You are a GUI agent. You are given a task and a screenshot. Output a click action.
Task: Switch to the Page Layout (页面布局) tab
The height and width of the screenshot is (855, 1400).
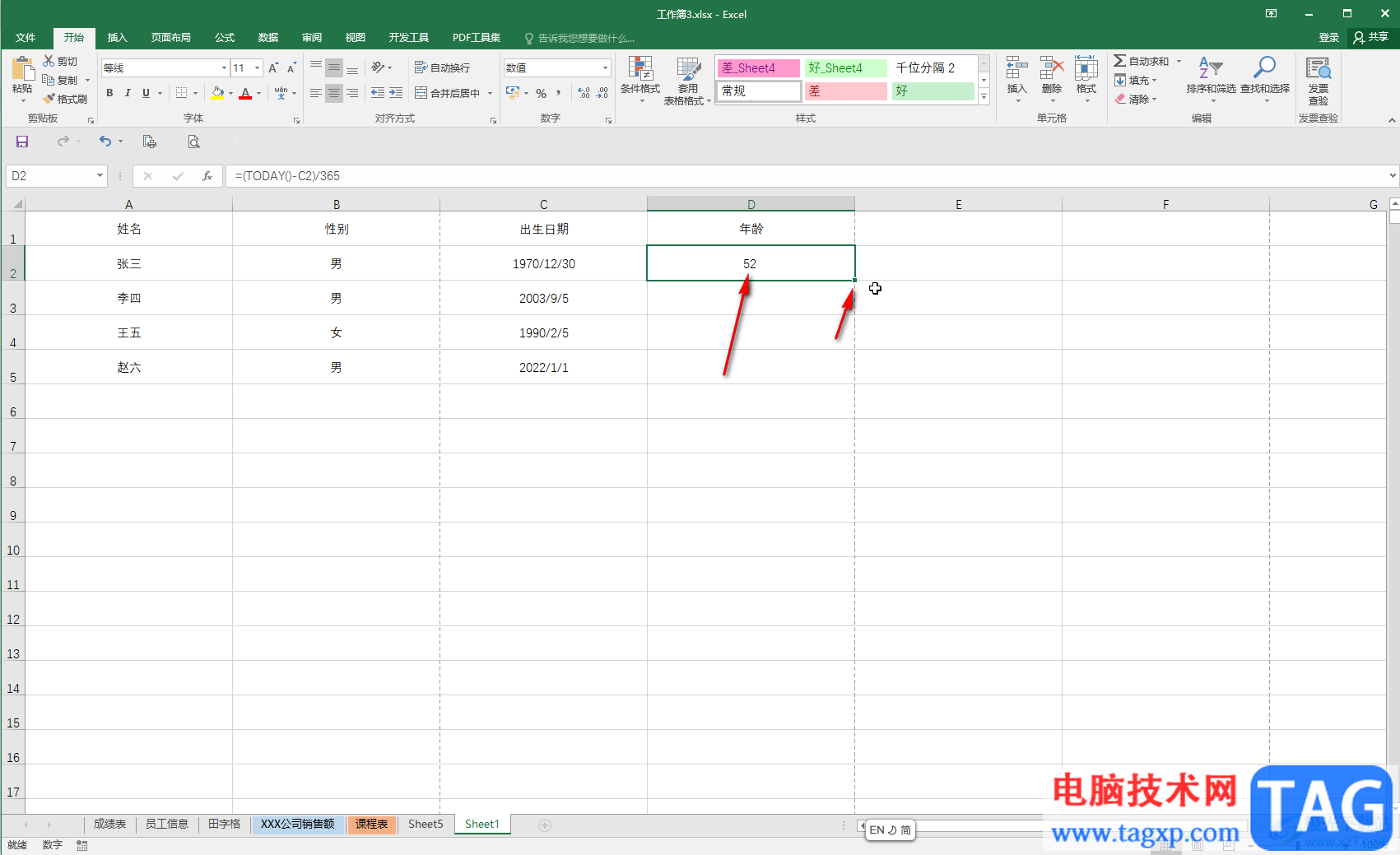pyautogui.click(x=170, y=38)
